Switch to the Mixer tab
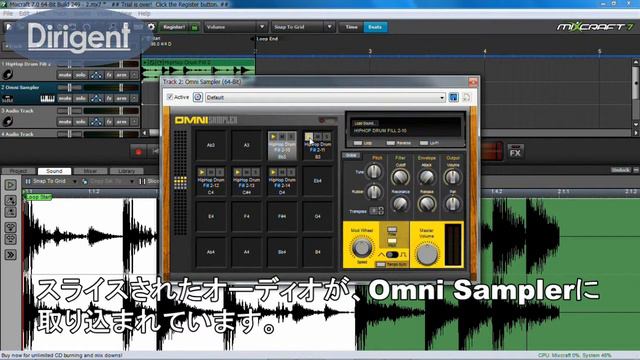Image resolution: width=640 pixels, height=360 pixels. click(90, 171)
